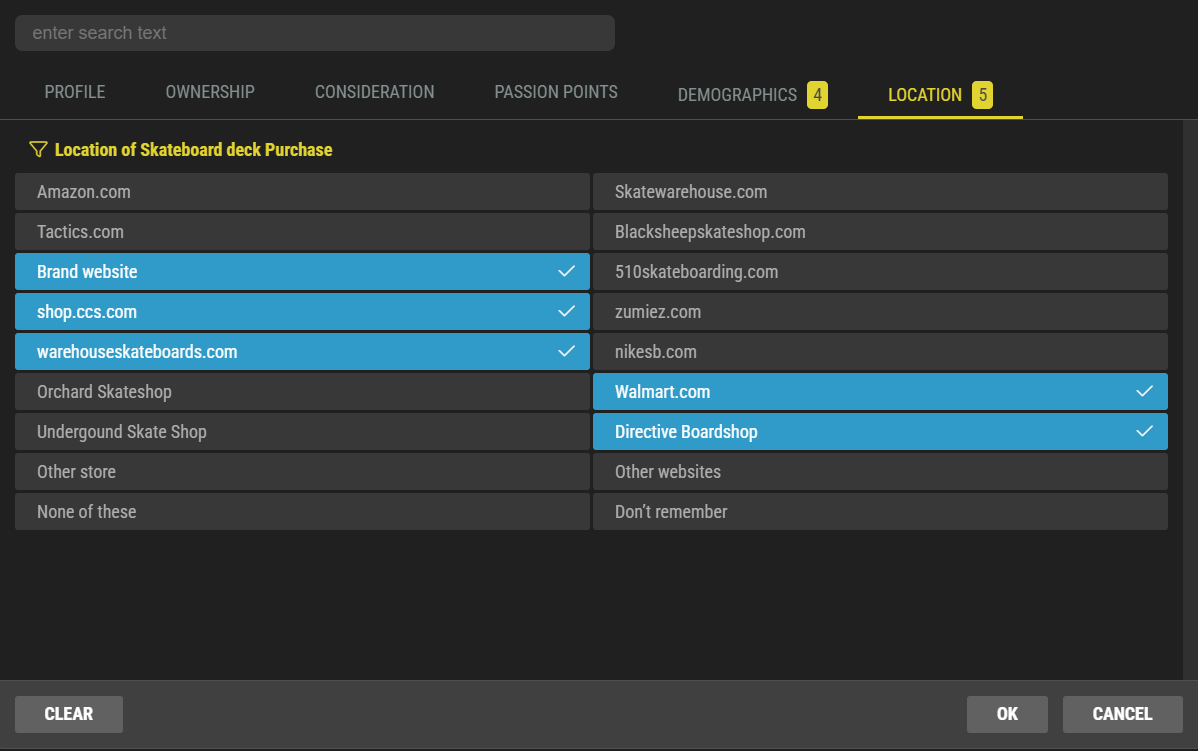Click the Location of Skateboard deck Purchase heading
This screenshot has height=751, width=1198.
pos(193,150)
